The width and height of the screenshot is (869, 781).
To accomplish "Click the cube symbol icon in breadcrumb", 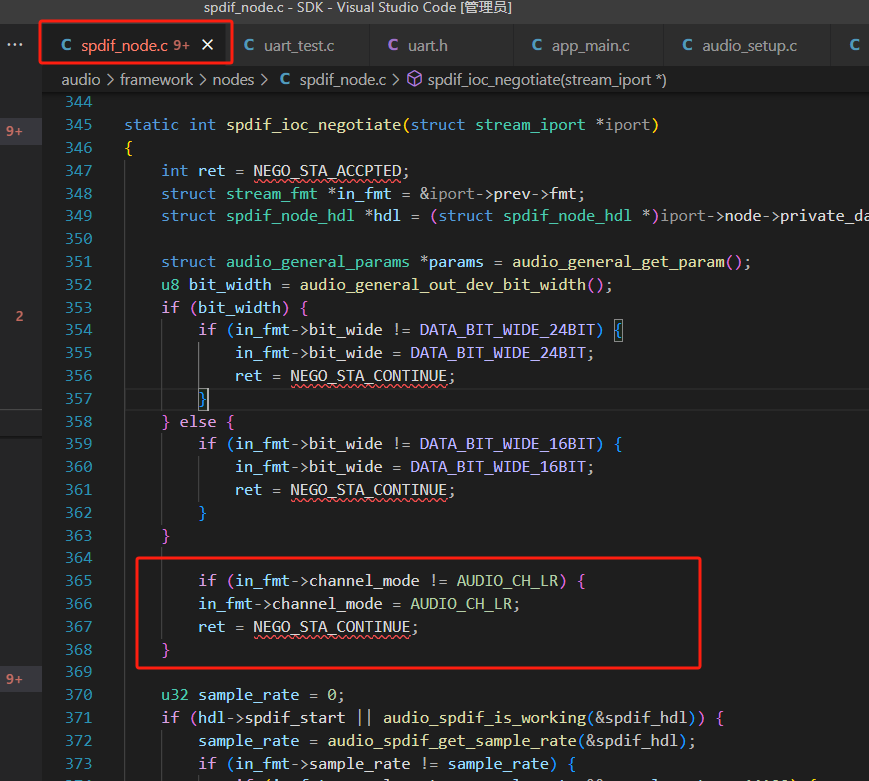I will point(415,79).
